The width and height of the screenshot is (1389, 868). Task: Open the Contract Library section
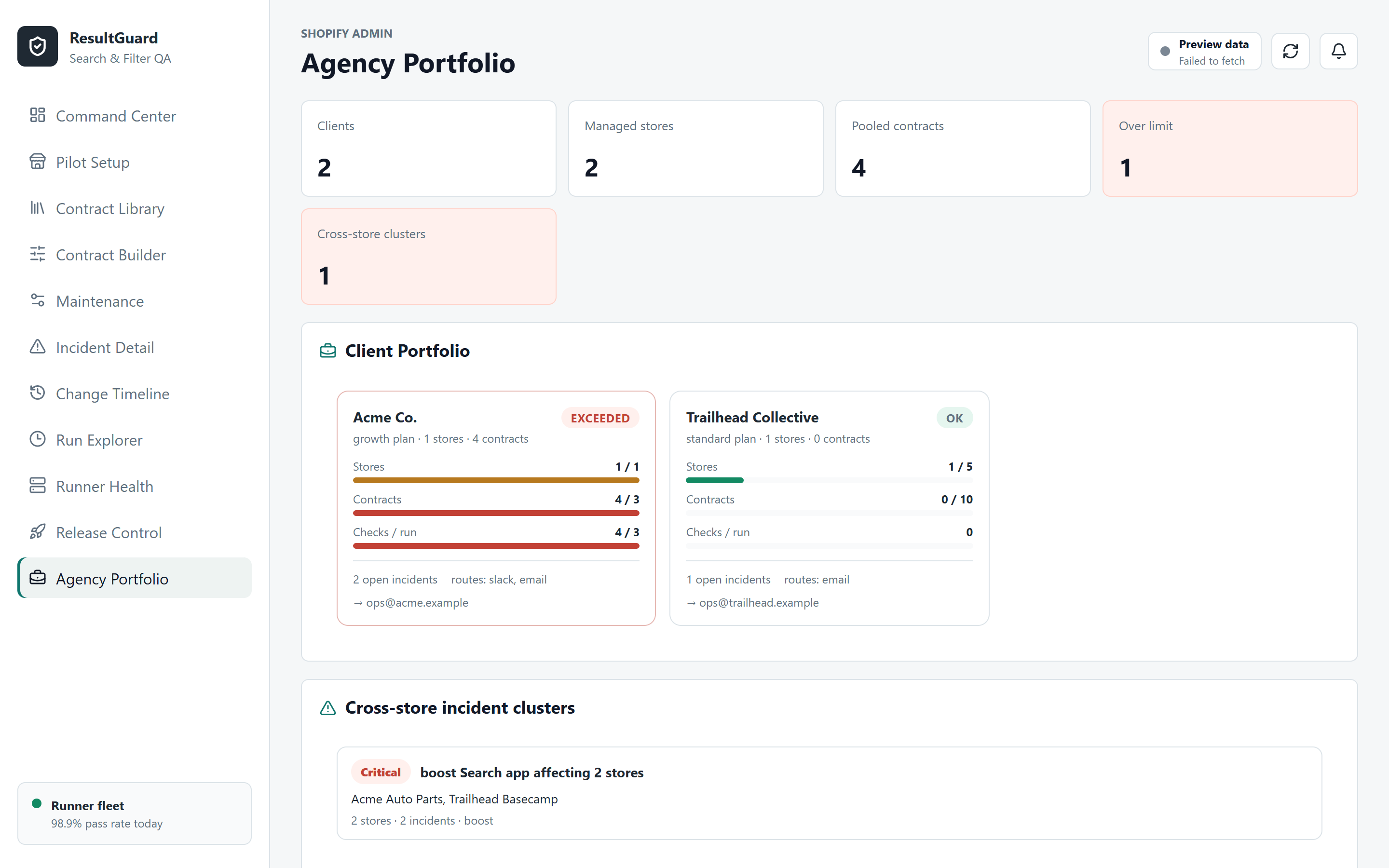pos(134,209)
